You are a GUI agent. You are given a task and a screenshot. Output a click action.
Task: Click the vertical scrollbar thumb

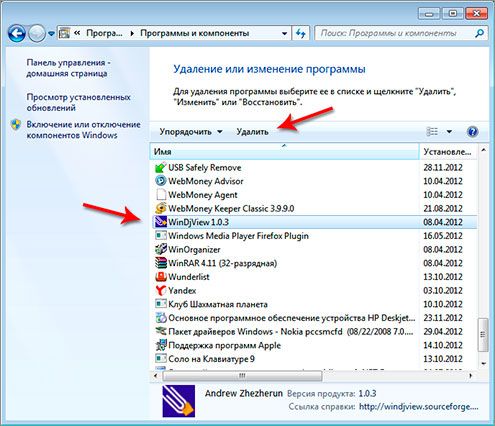(x=483, y=335)
